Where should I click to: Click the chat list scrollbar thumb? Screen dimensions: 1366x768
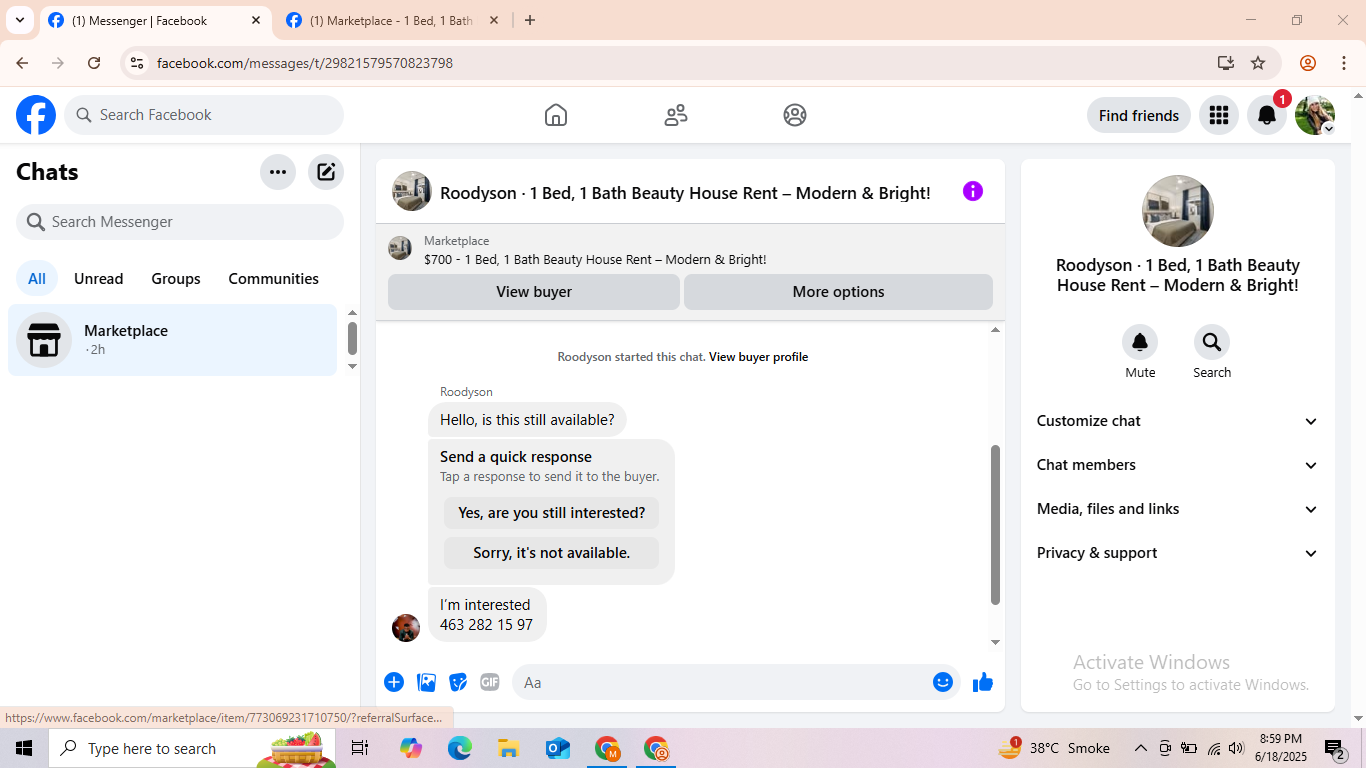click(x=352, y=338)
